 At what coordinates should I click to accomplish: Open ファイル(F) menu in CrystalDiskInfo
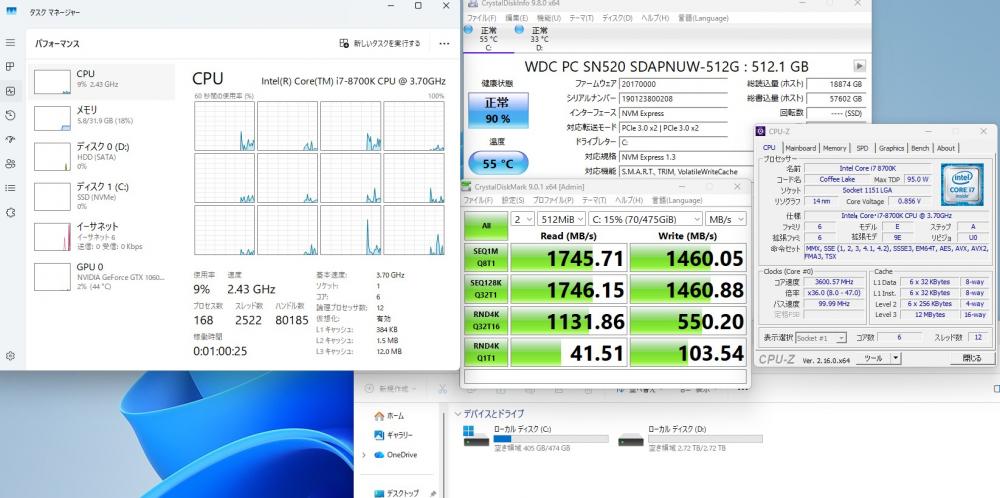tap(481, 18)
